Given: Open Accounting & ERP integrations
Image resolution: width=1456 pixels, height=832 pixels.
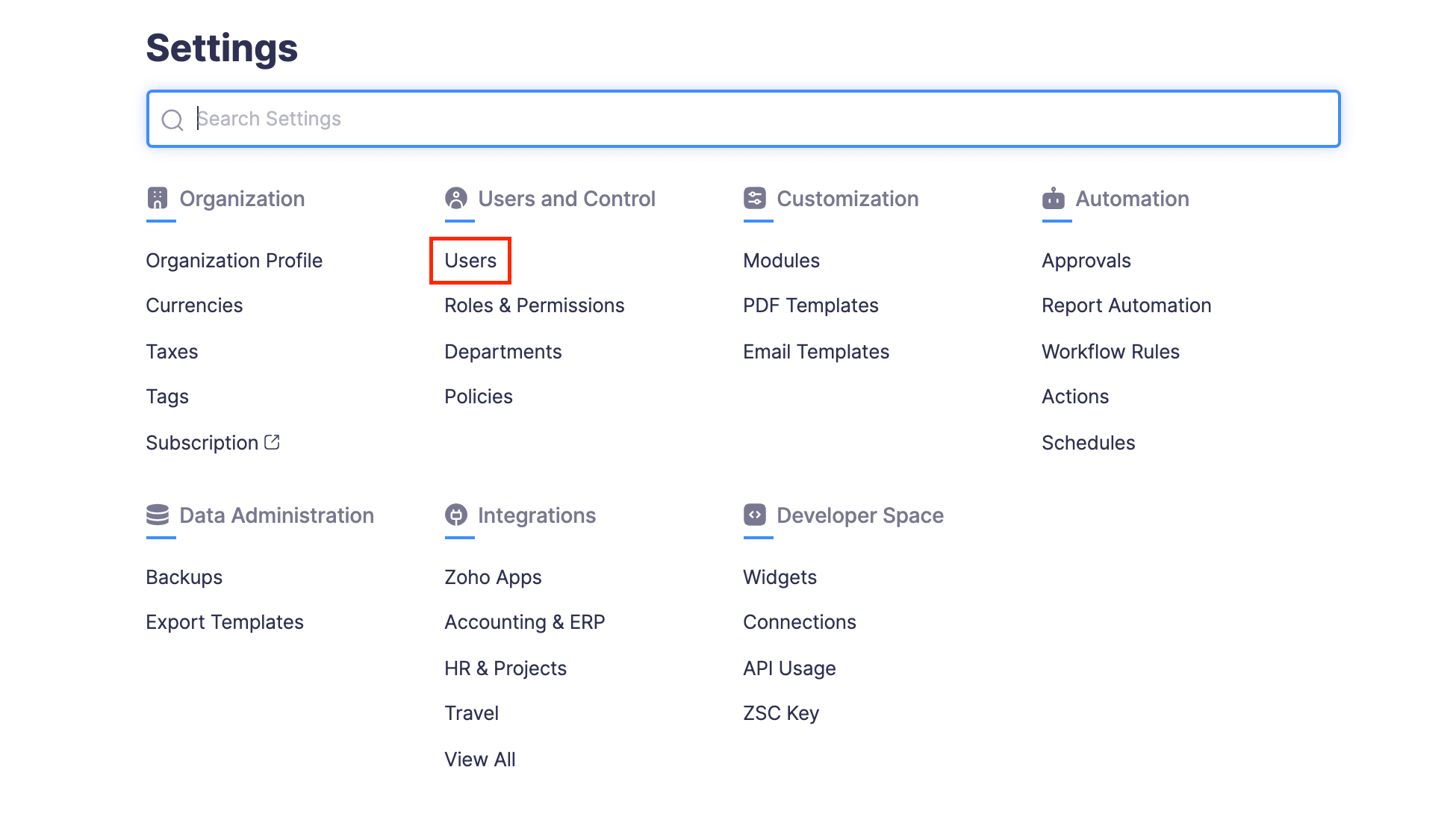Looking at the screenshot, I should (524, 621).
